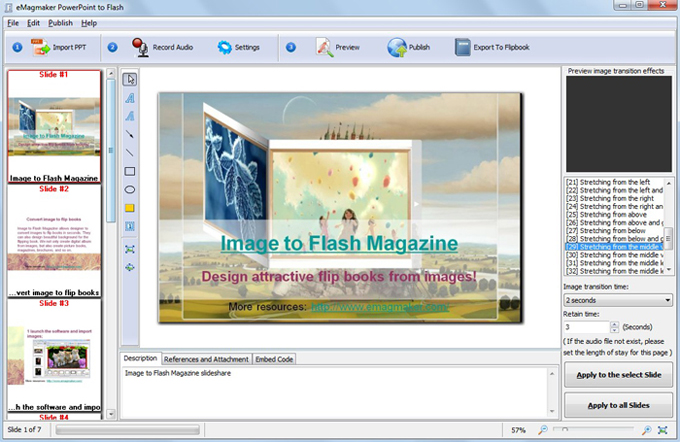Pick the slanted text A tool below it

click(x=130, y=116)
